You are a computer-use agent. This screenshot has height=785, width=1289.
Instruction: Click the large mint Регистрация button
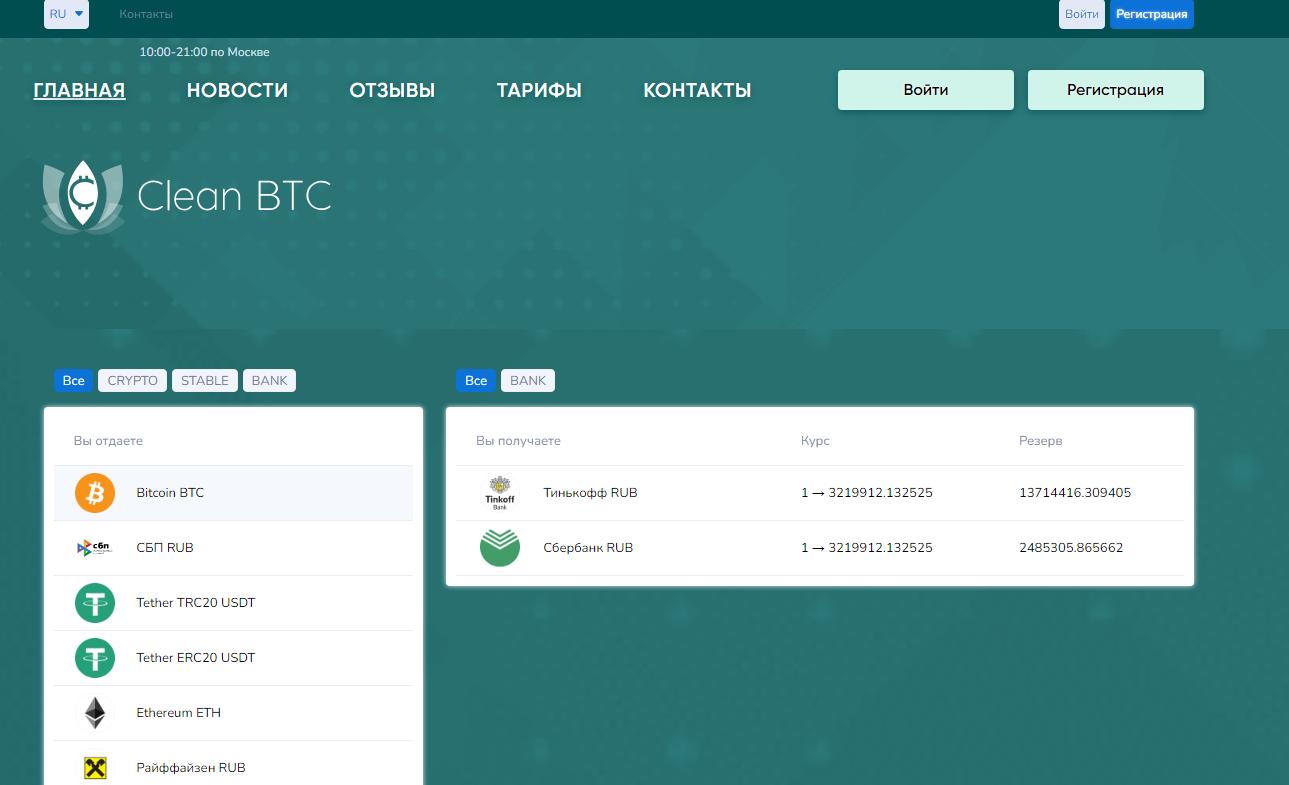(1116, 90)
